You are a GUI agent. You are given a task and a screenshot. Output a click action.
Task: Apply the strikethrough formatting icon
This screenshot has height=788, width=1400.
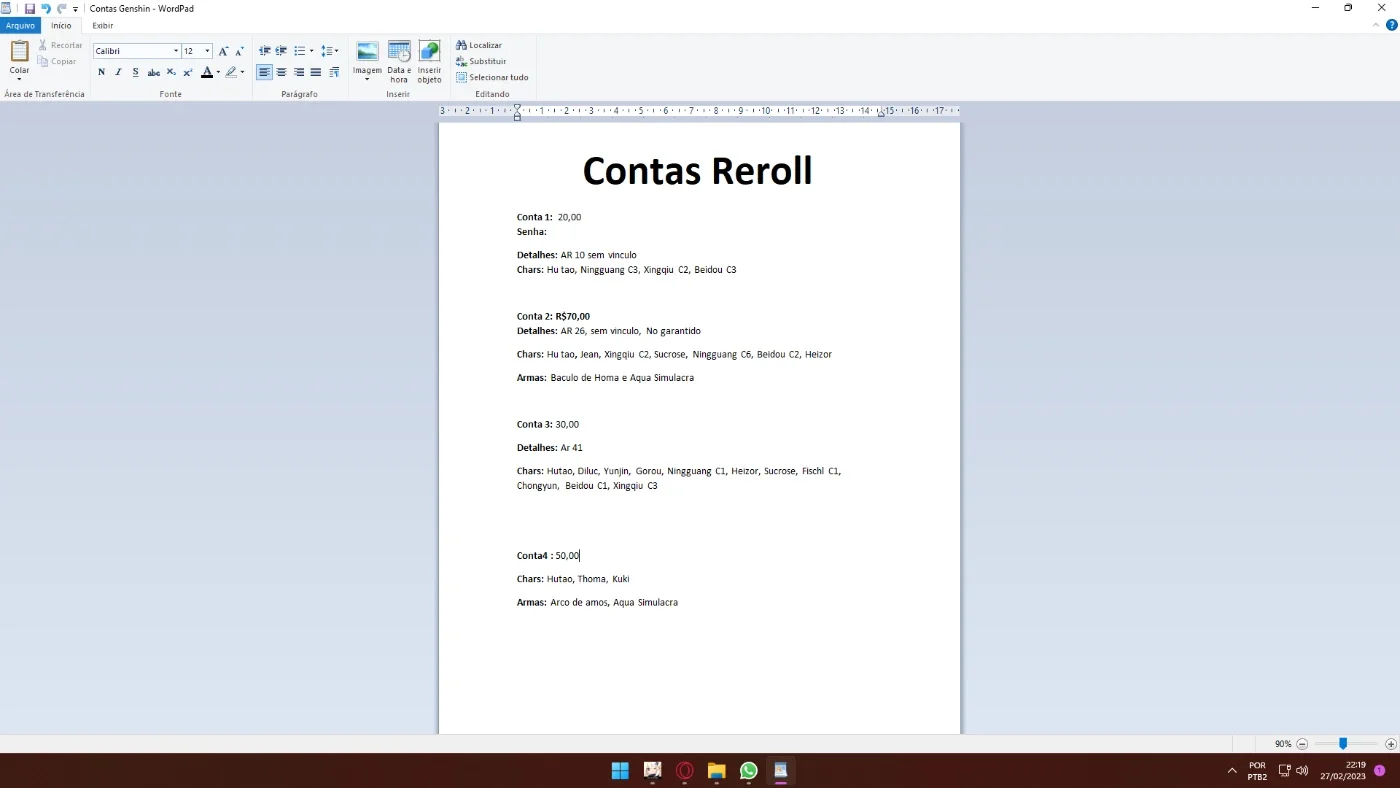coord(153,72)
